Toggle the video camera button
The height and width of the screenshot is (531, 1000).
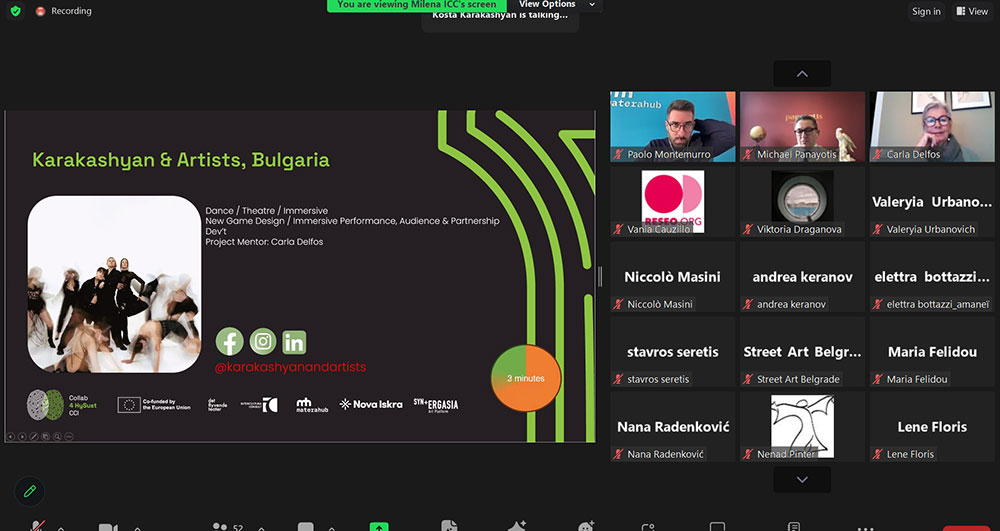pos(107,526)
